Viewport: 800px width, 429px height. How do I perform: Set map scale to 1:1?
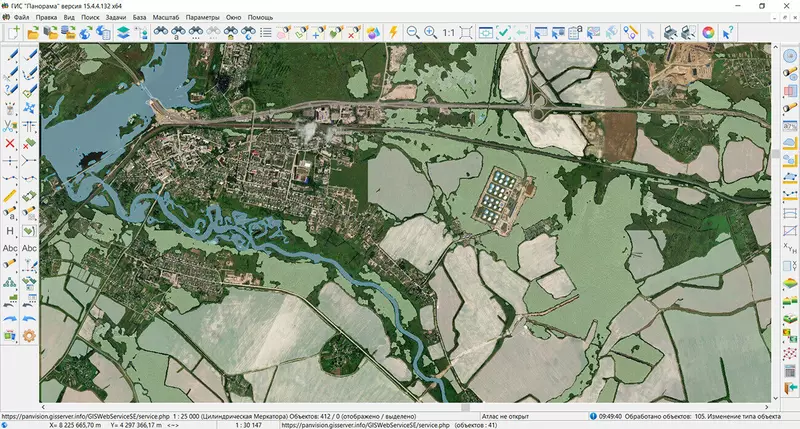tap(449, 32)
